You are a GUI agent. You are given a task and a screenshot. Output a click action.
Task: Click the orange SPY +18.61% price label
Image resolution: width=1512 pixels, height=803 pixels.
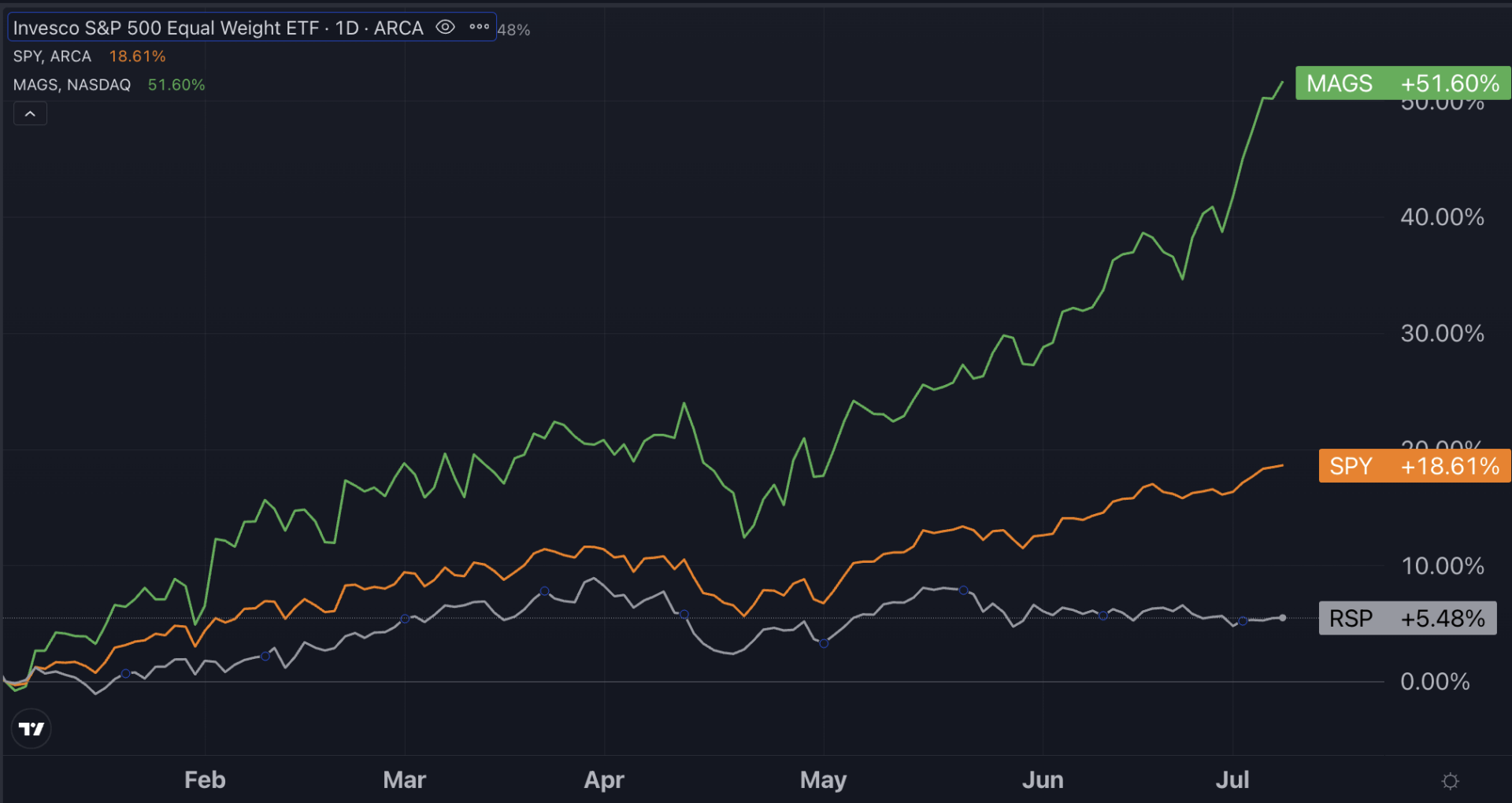coord(1414,465)
